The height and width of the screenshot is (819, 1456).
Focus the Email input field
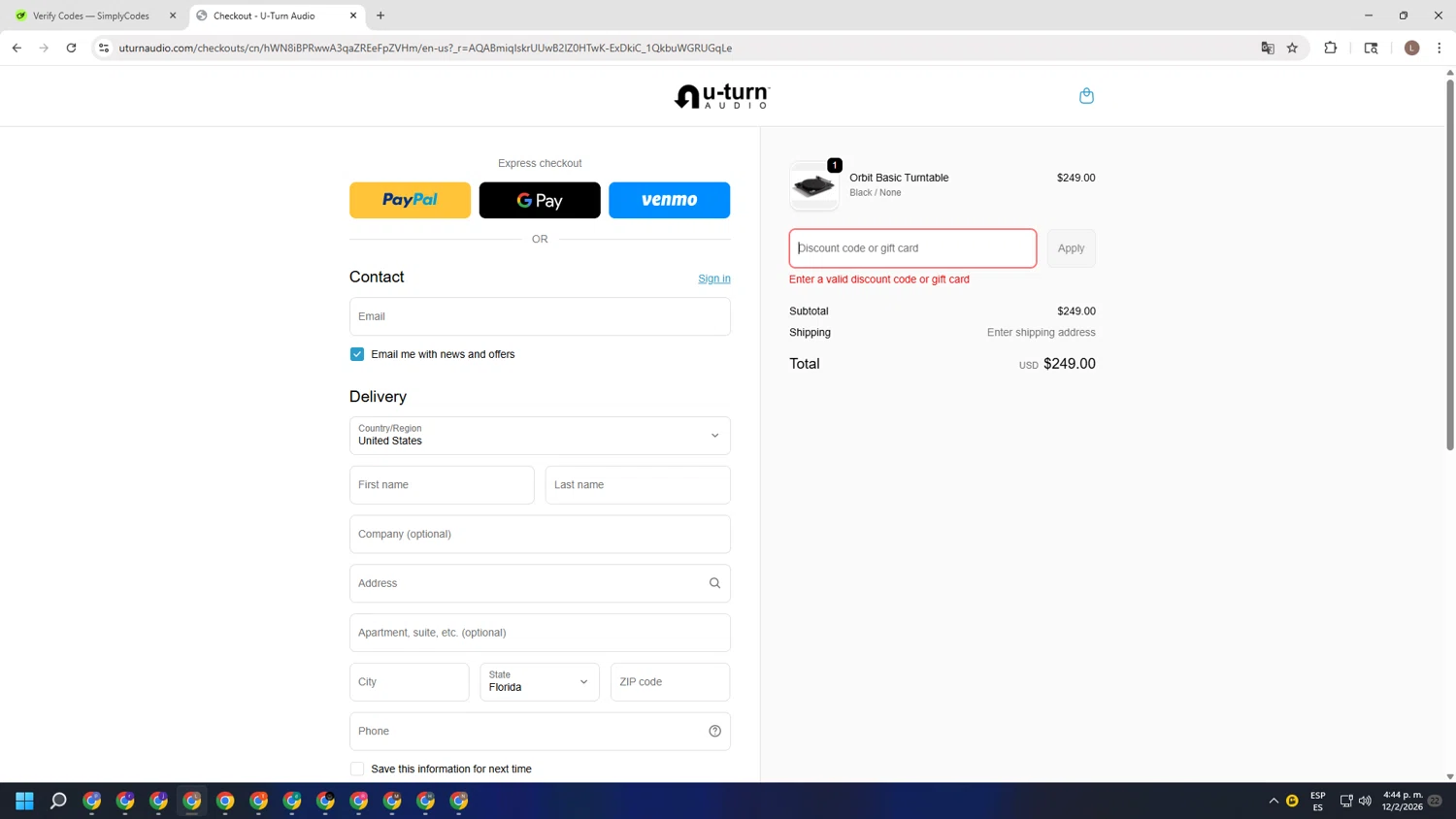(x=540, y=316)
